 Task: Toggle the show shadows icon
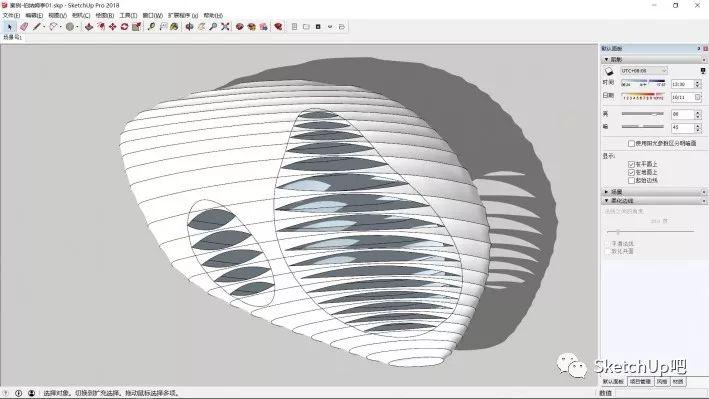click(609, 71)
